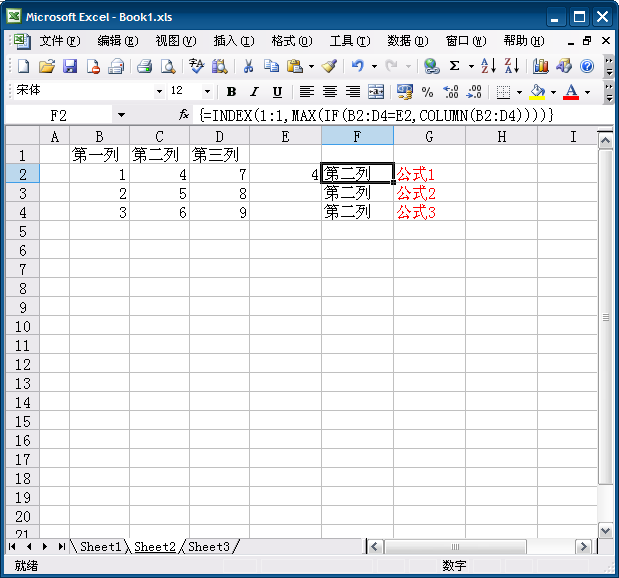619x578 pixels.
Task: Open the 数据(D) menu
Action: 407,41
